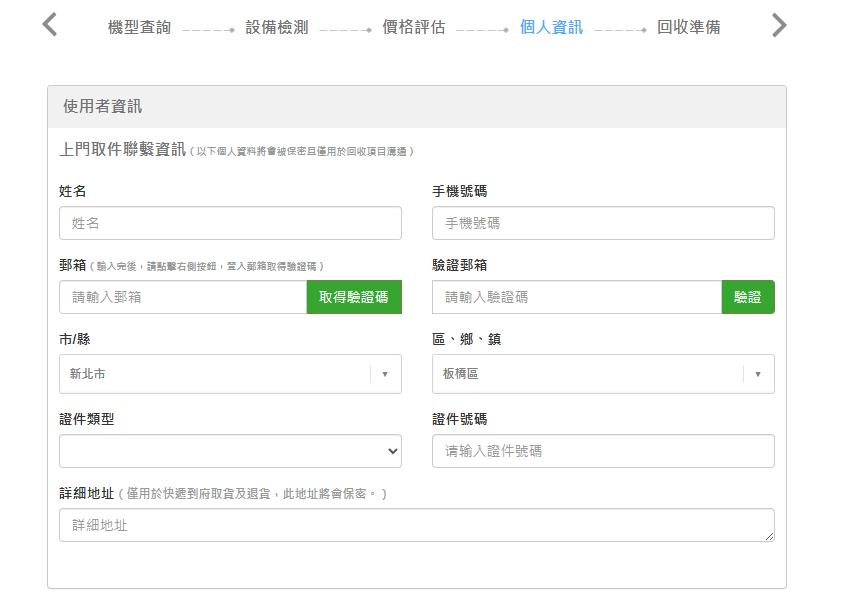Open the 機型查詢 step
The image size is (855, 614).
coord(140,27)
